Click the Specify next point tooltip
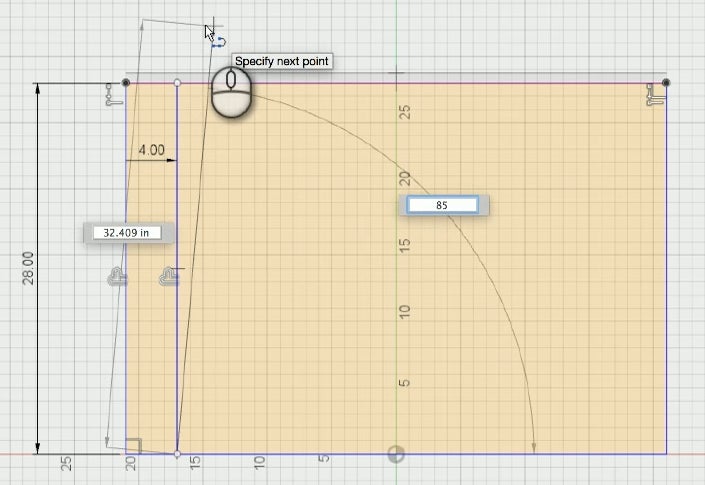The image size is (705, 485). [x=282, y=61]
